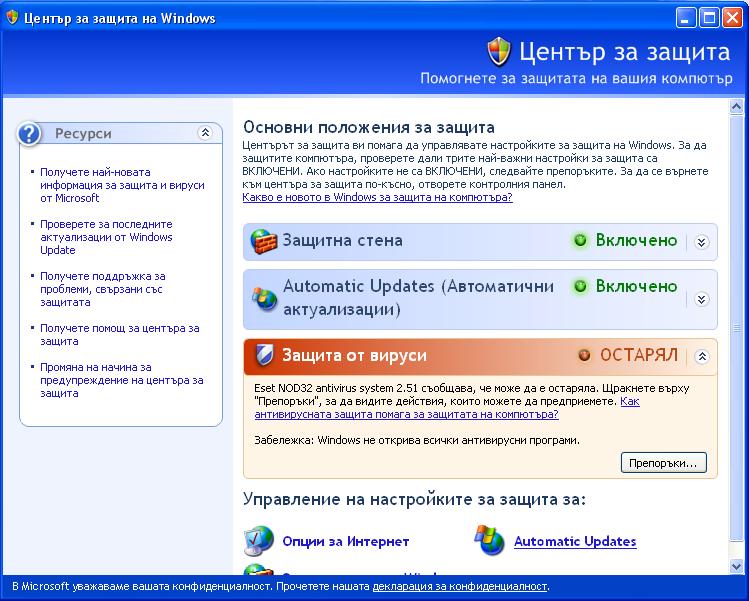Open Опции за Интернет settings
This screenshot has width=749, height=601.
[345, 541]
